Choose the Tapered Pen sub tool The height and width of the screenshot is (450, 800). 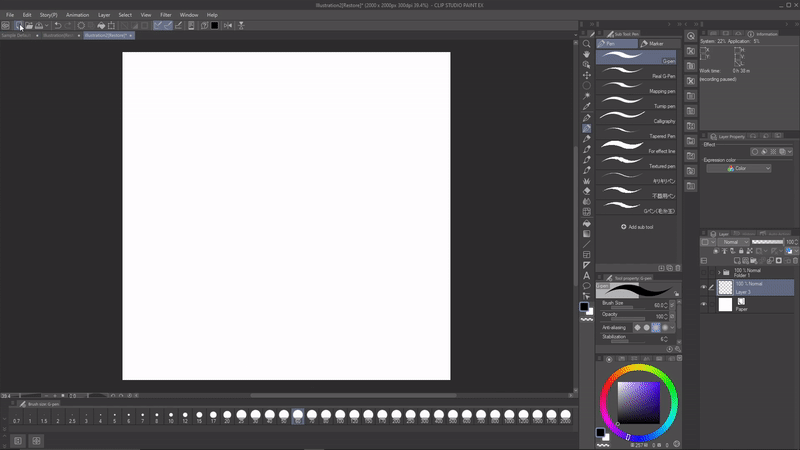click(636, 132)
